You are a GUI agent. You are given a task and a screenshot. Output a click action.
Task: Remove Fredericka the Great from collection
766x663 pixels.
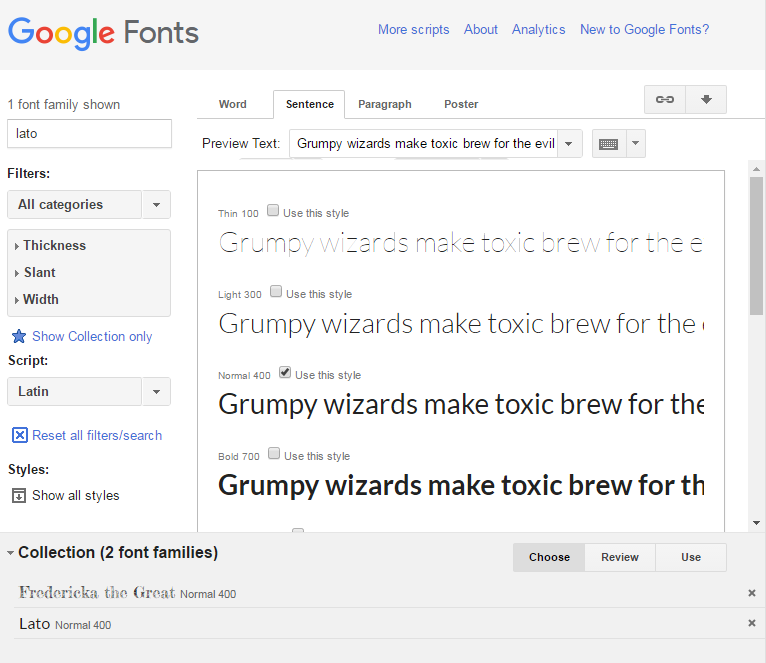coord(752,593)
